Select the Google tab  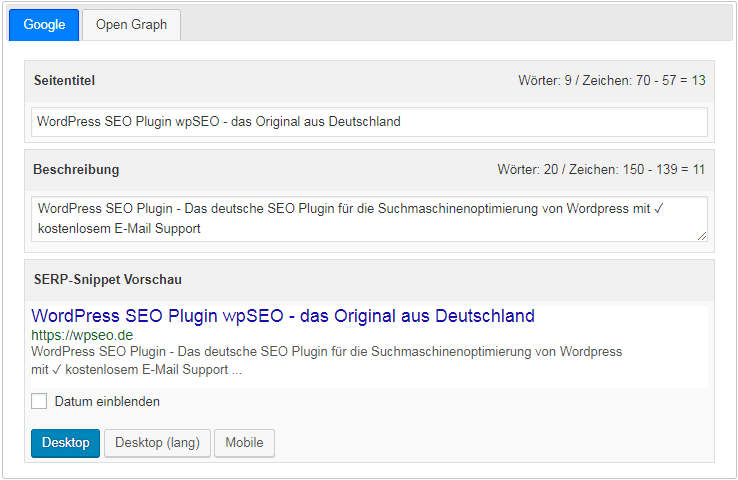[44, 25]
